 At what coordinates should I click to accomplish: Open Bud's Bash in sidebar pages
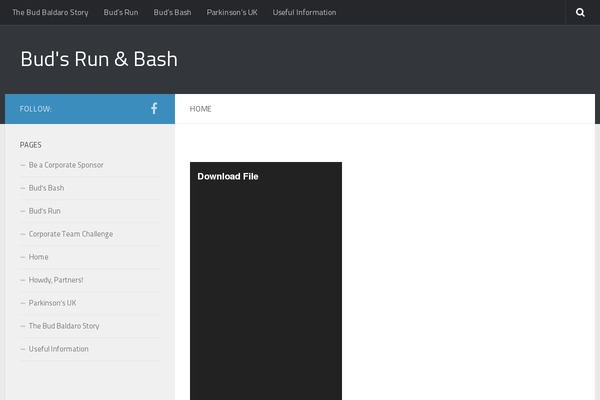(46, 188)
